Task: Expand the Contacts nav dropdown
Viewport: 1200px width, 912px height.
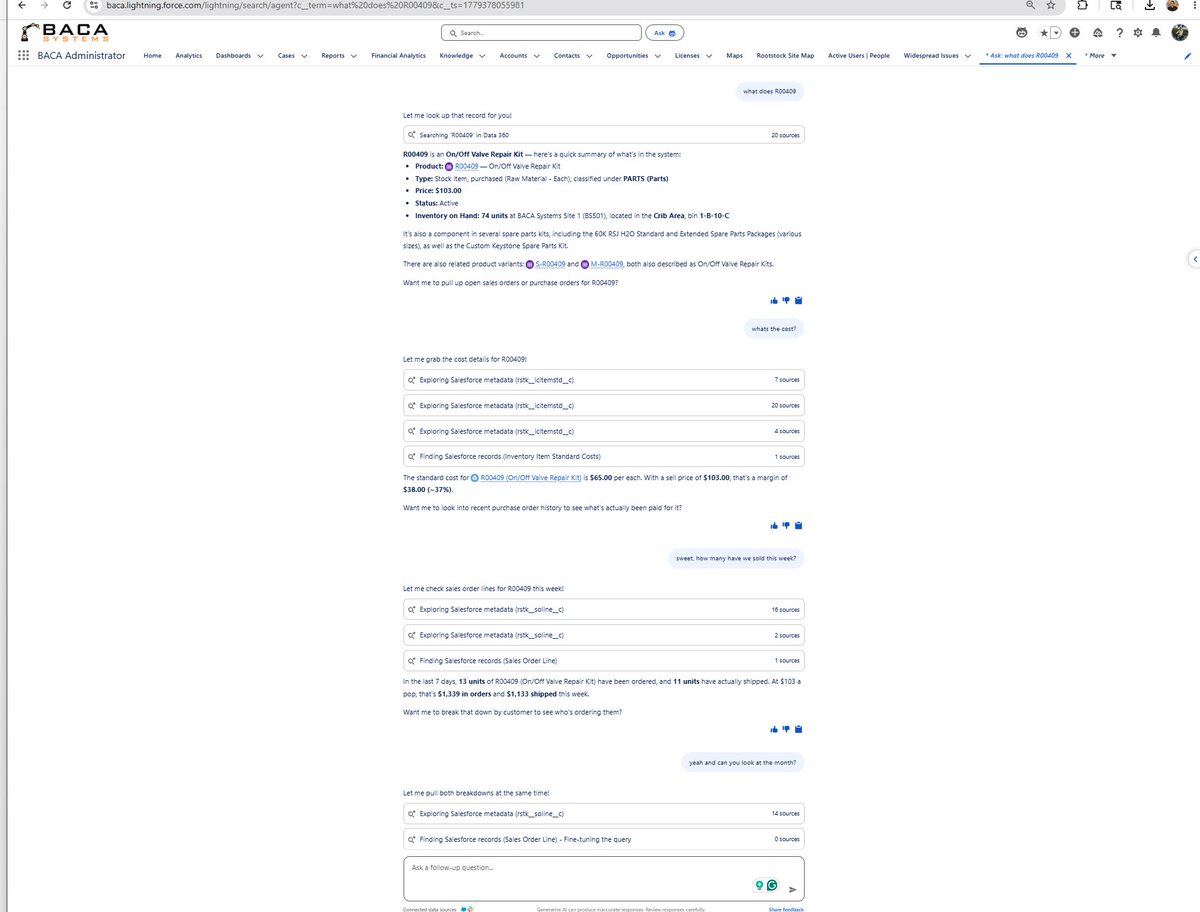Action: (x=589, y=56)
